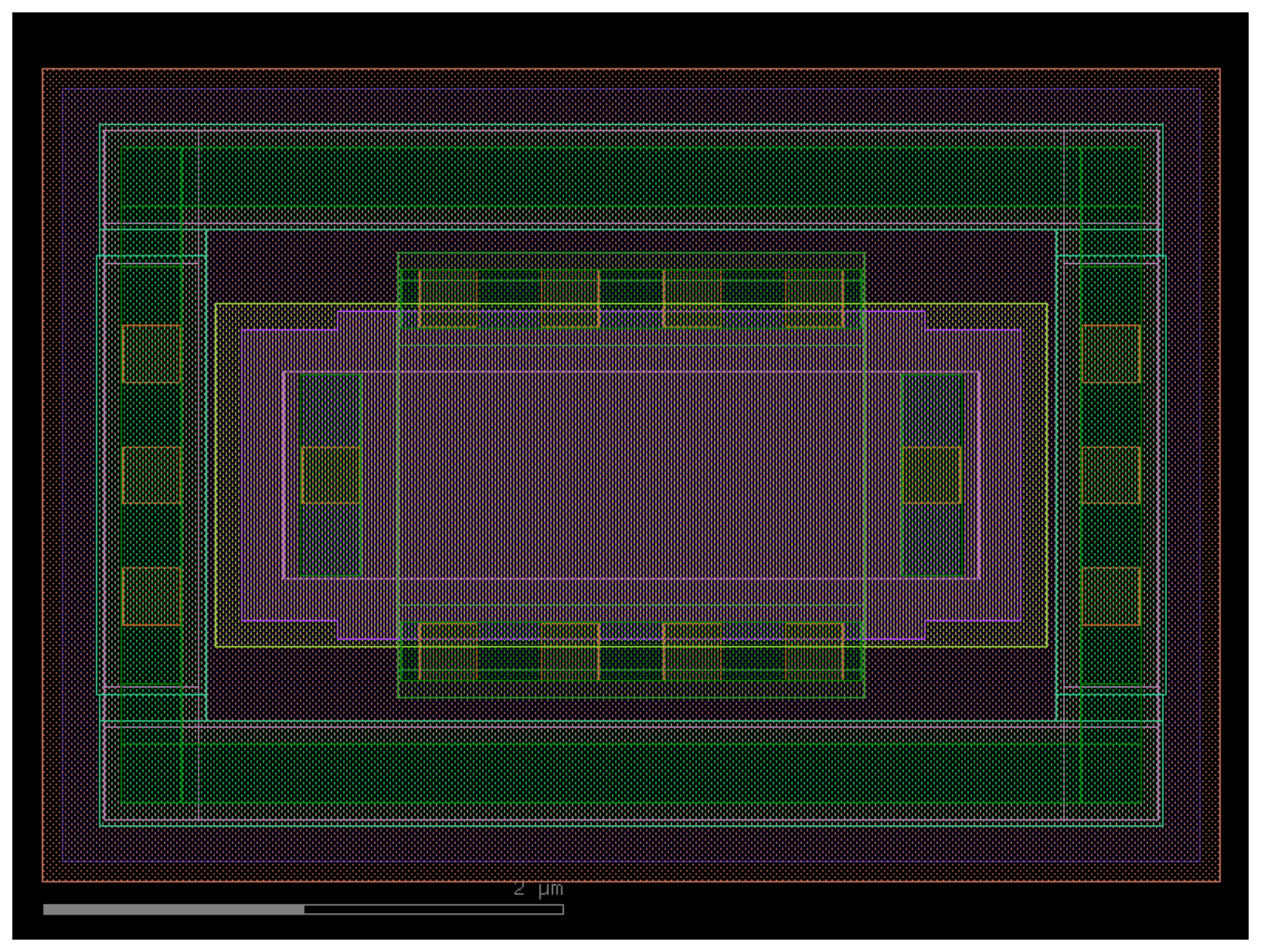Screen dimensions: 1261x952
Task: Select the leftmost contact in the top gate contact row
Action: (x=448, y=298)
